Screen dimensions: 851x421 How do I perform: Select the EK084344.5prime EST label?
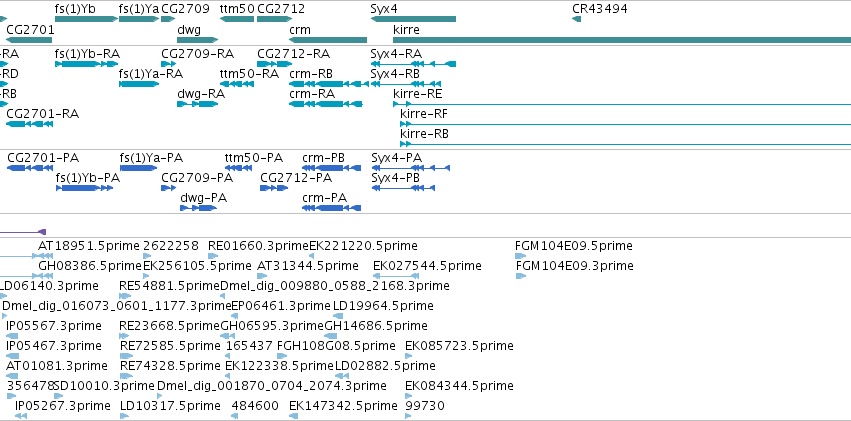[459, 386]
